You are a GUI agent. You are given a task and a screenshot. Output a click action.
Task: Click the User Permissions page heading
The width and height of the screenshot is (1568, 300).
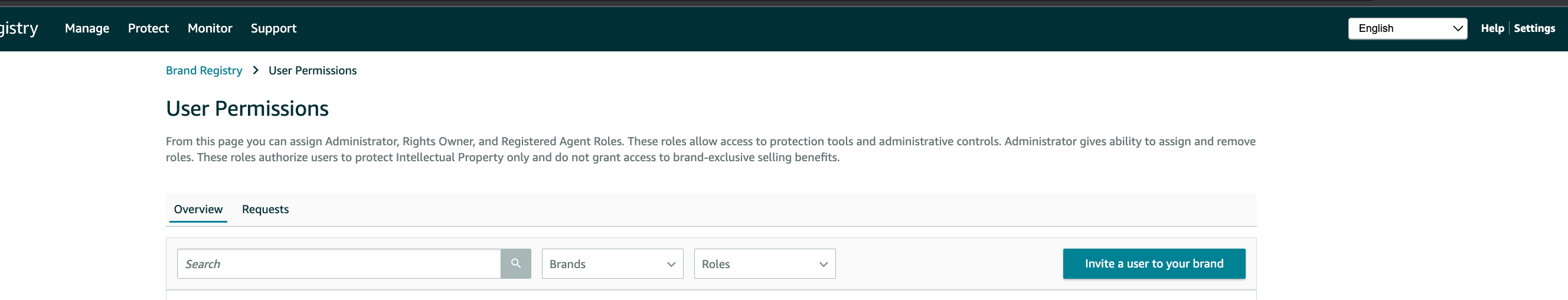247,108
